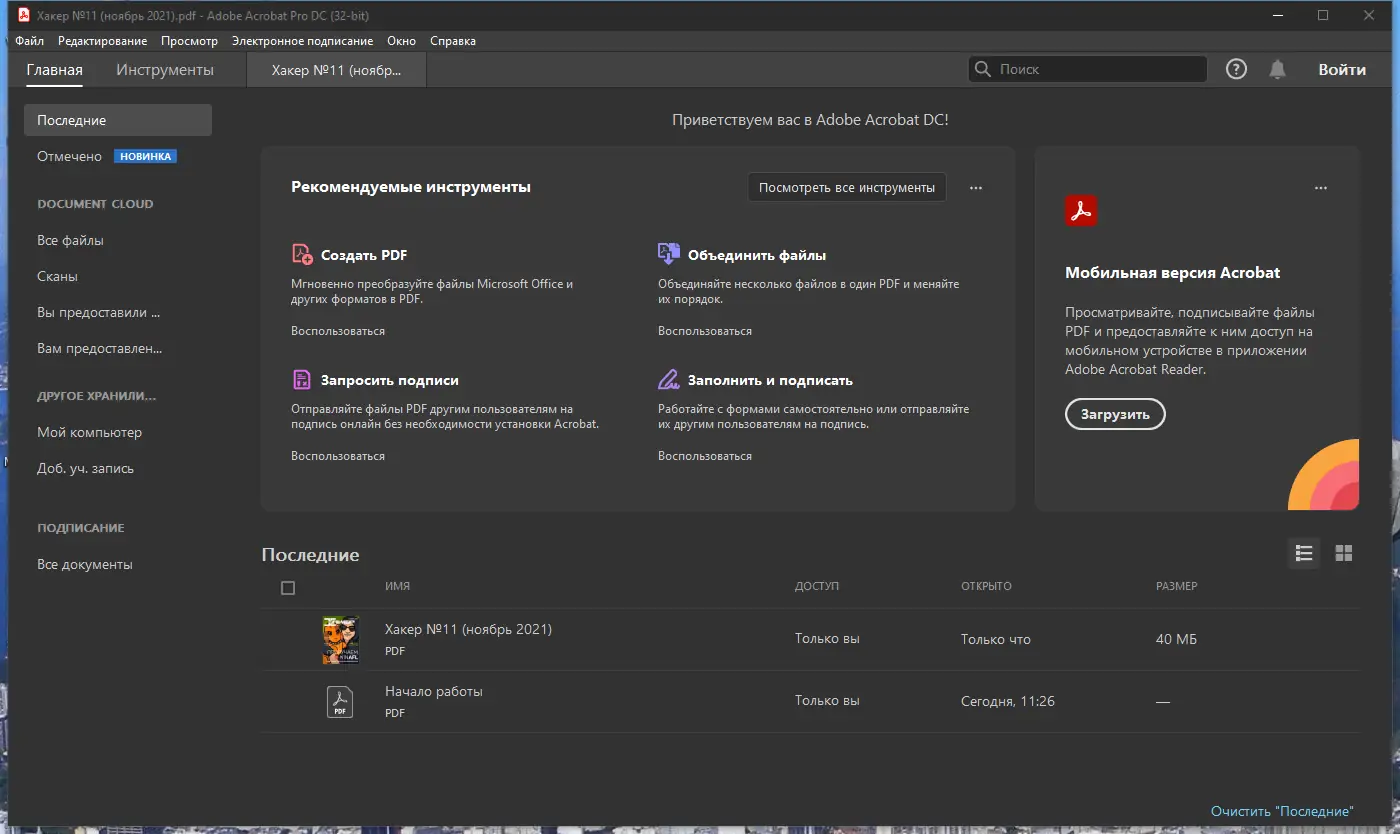Click the Fill and Sign icon

point(669,380)
